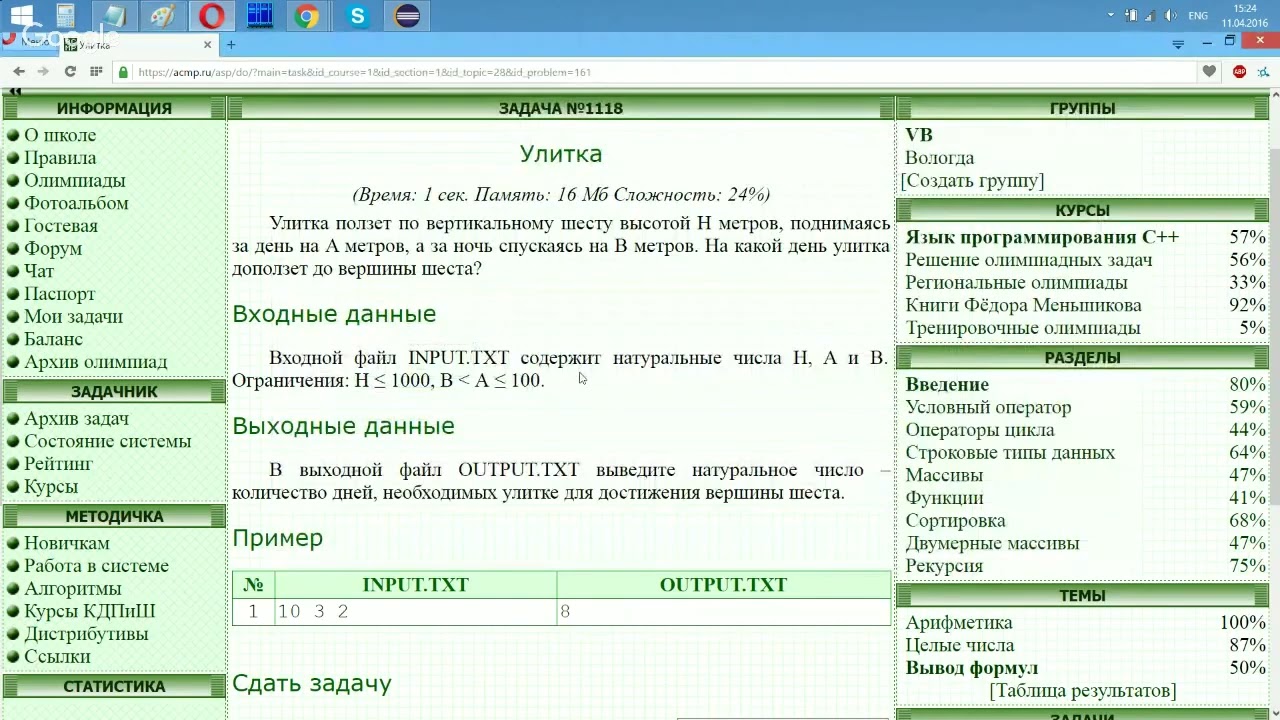
Task: Open 'Двумерные массивы' section
Action: [x=992, y=543]
